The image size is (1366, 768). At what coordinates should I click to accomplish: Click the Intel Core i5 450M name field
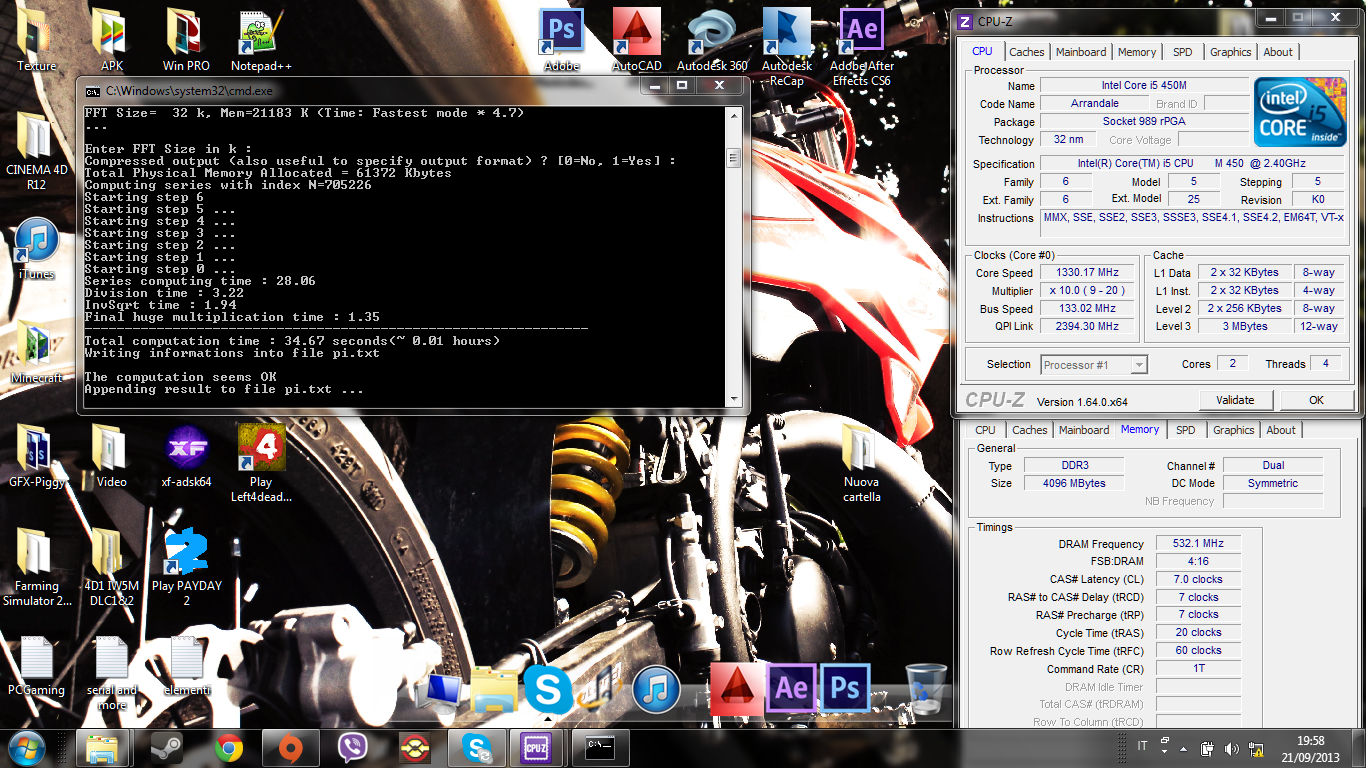pyautogui.click(x=1145, y=86)
